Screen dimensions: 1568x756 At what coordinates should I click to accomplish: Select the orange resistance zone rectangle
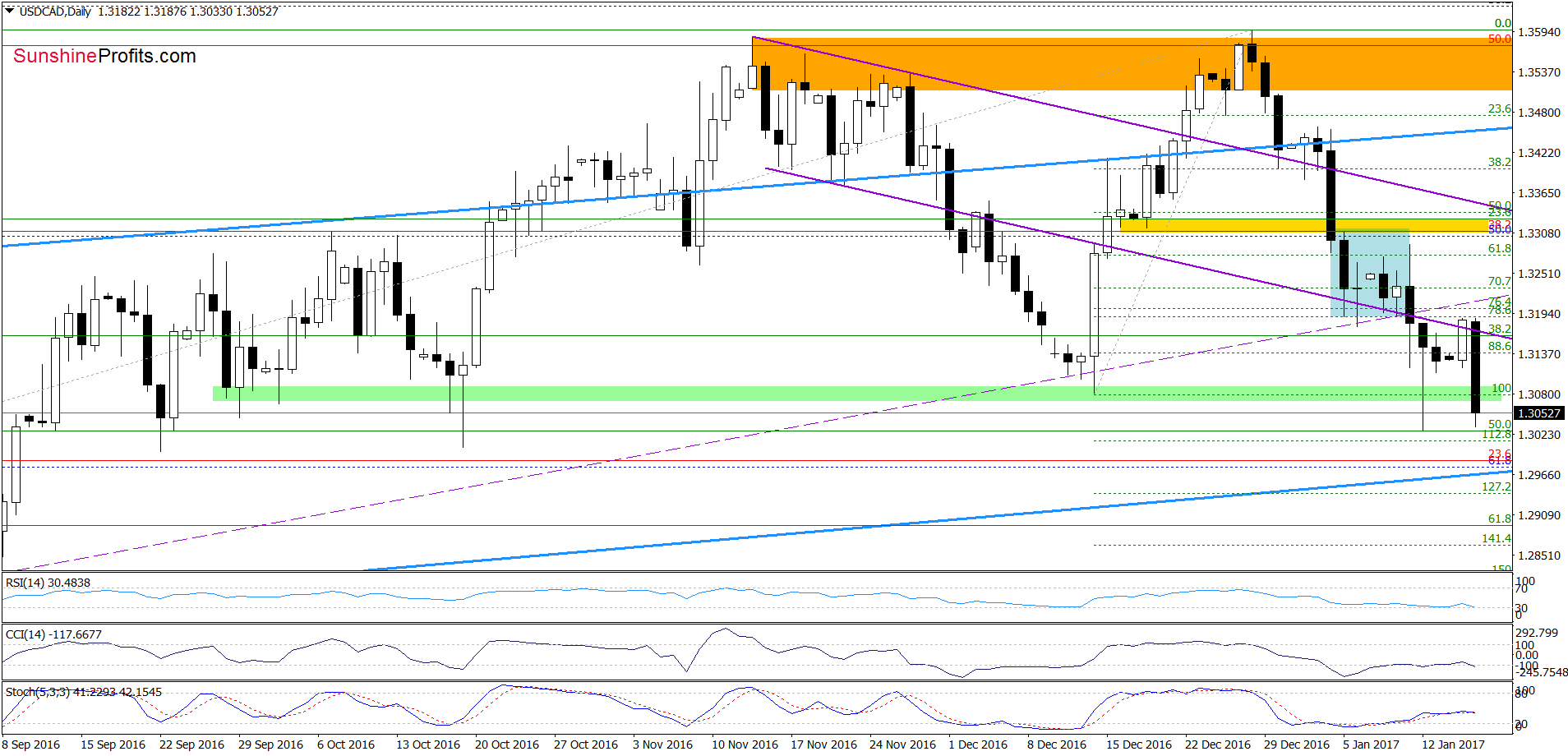pos(1132,63)
